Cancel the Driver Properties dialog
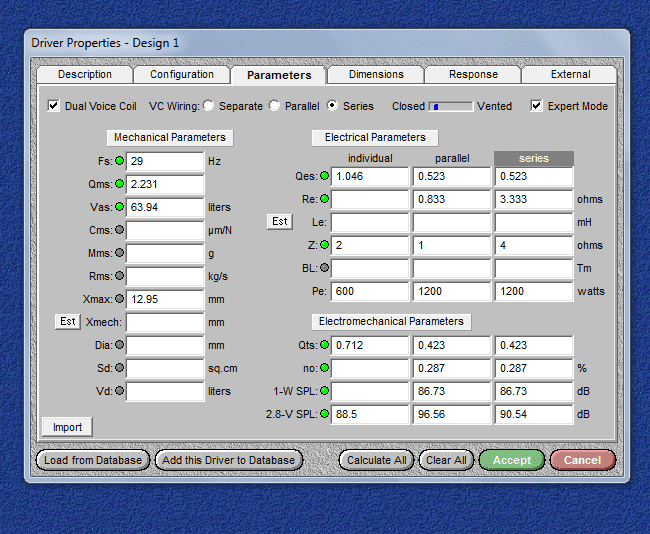Screen dimensions: 650x534 pyautogui.click(x=582, y=460)
